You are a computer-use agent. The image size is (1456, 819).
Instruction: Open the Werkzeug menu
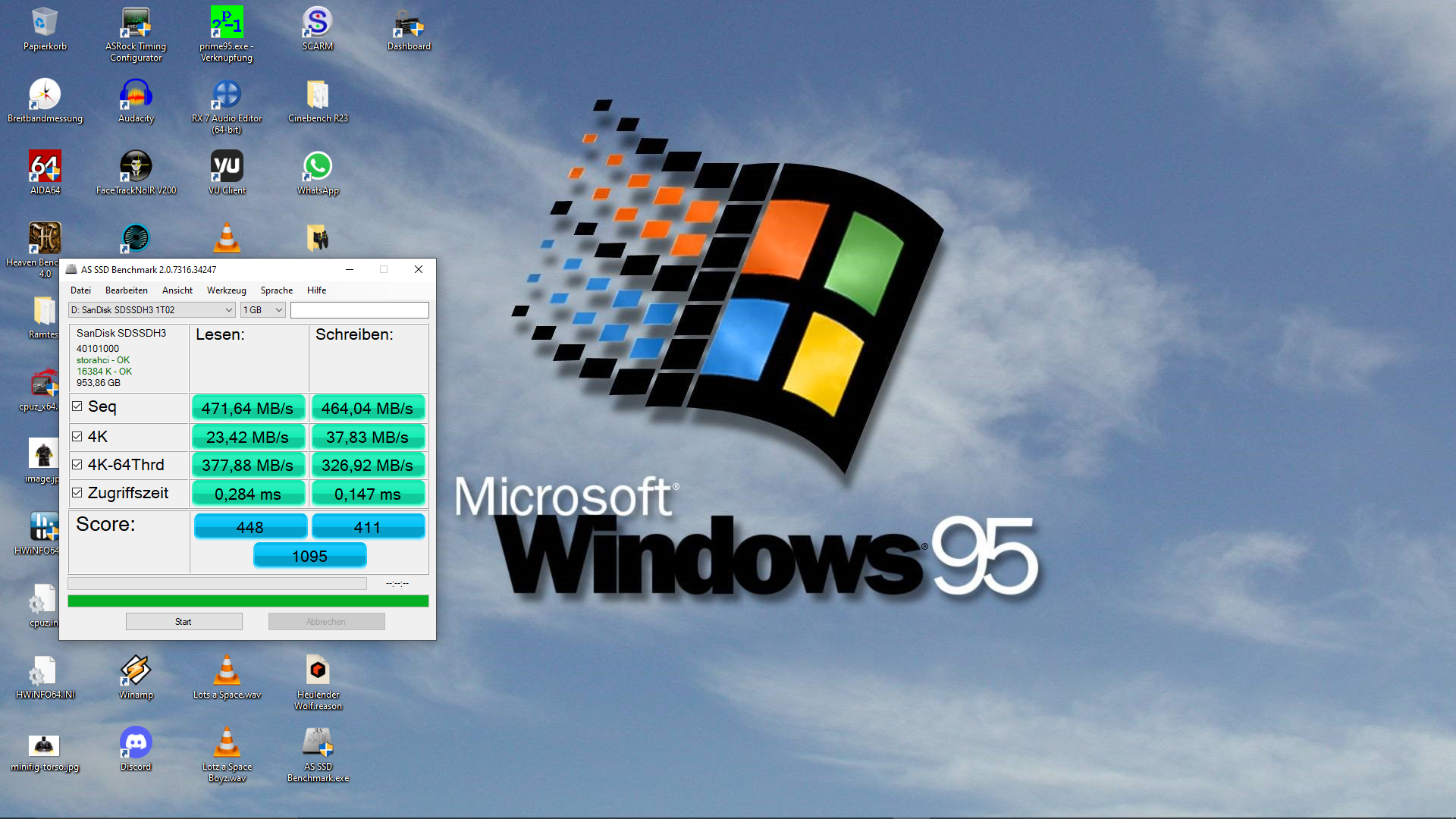point(226,290)
